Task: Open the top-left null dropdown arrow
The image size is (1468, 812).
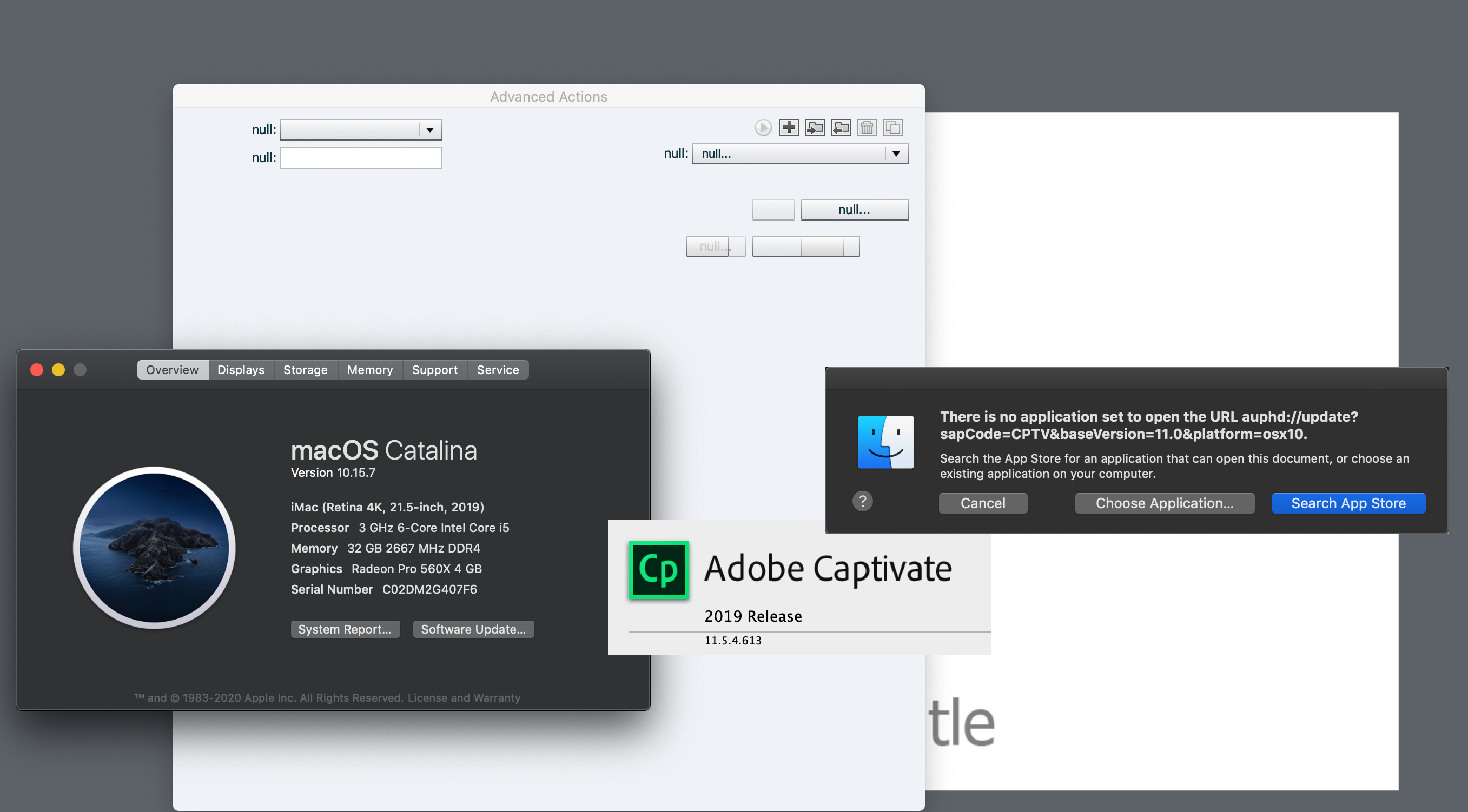Action: [429, 130]
